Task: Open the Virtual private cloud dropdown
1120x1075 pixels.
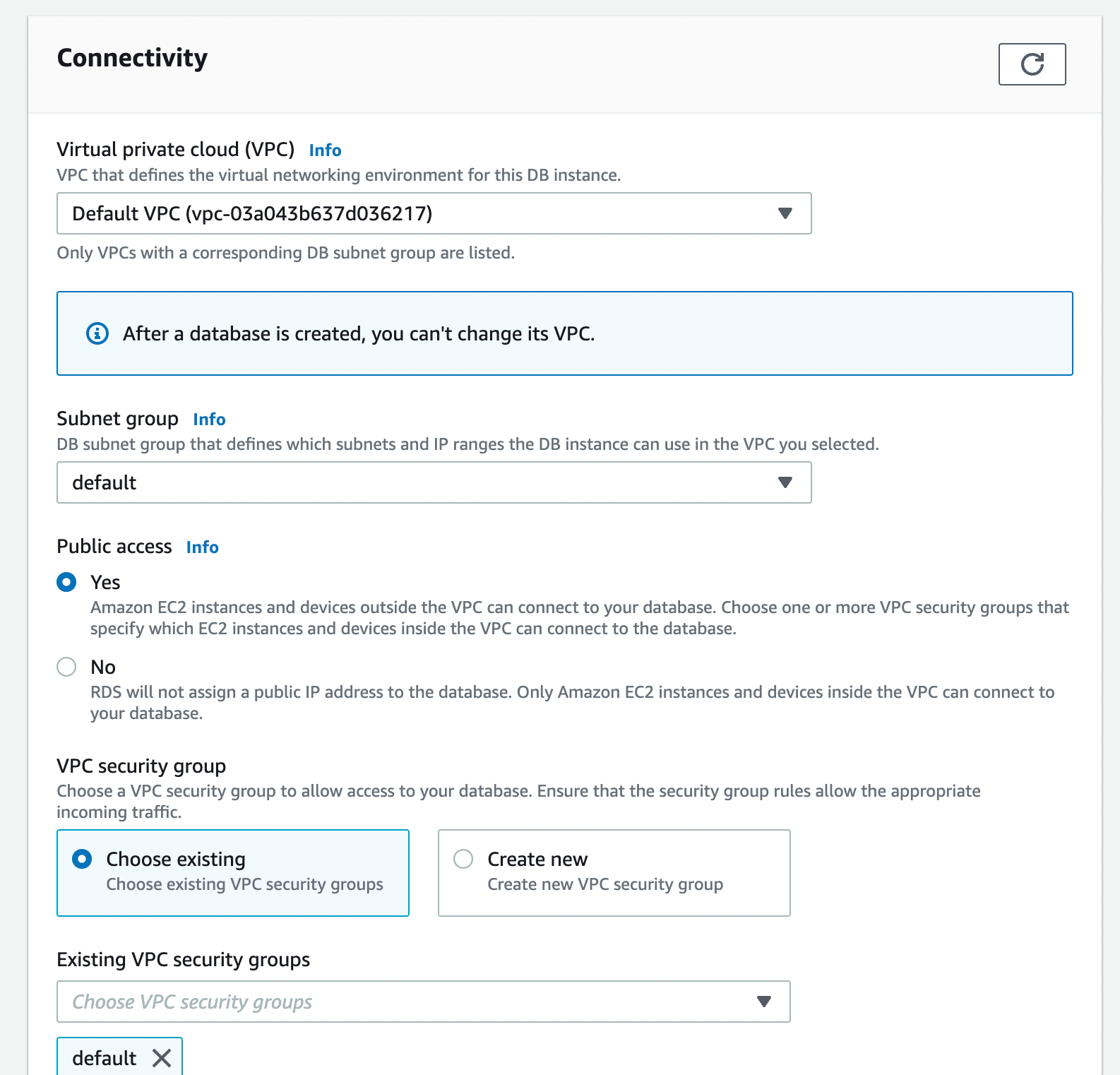Action: click(x=434, y=213)
